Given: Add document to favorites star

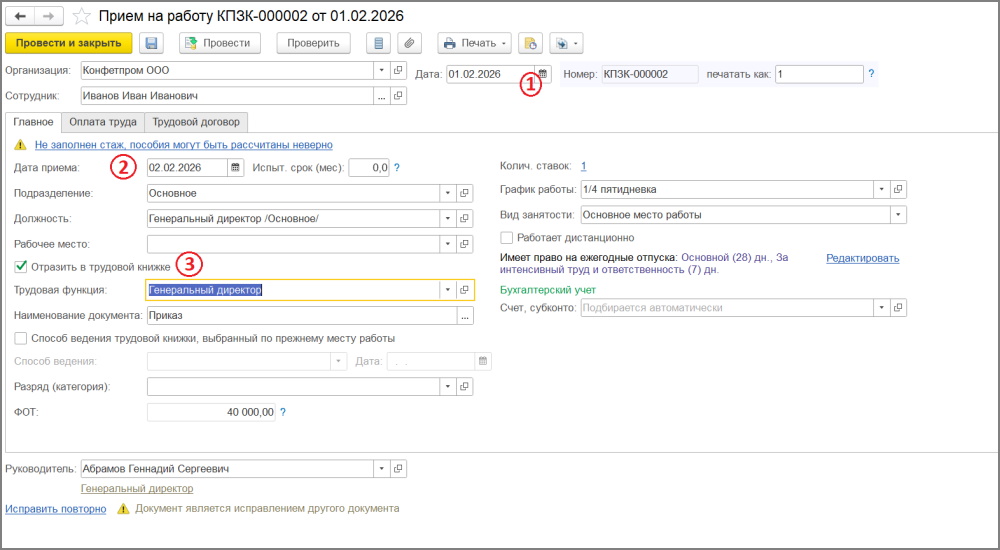Looking at the screenshot, I should 83,16.
